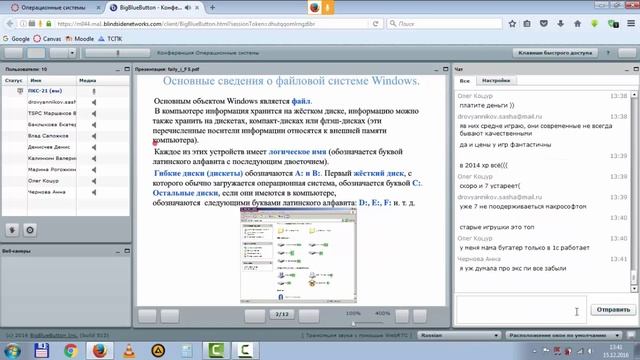Send chat message with Отправить button
The image size is (640, 360).
point(613,309)
